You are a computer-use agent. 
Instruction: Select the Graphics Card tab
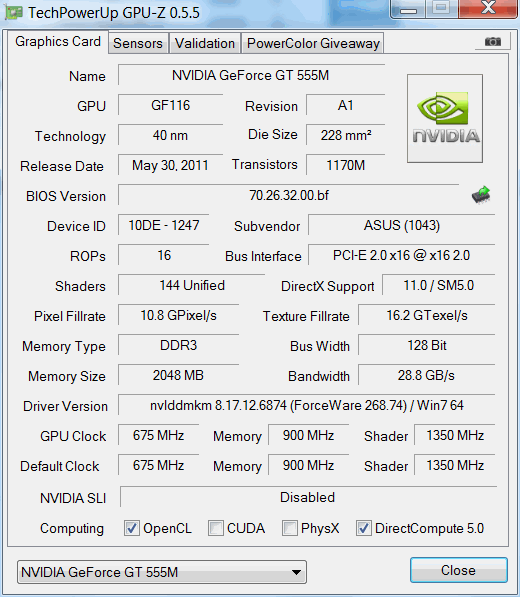(58, 42)
